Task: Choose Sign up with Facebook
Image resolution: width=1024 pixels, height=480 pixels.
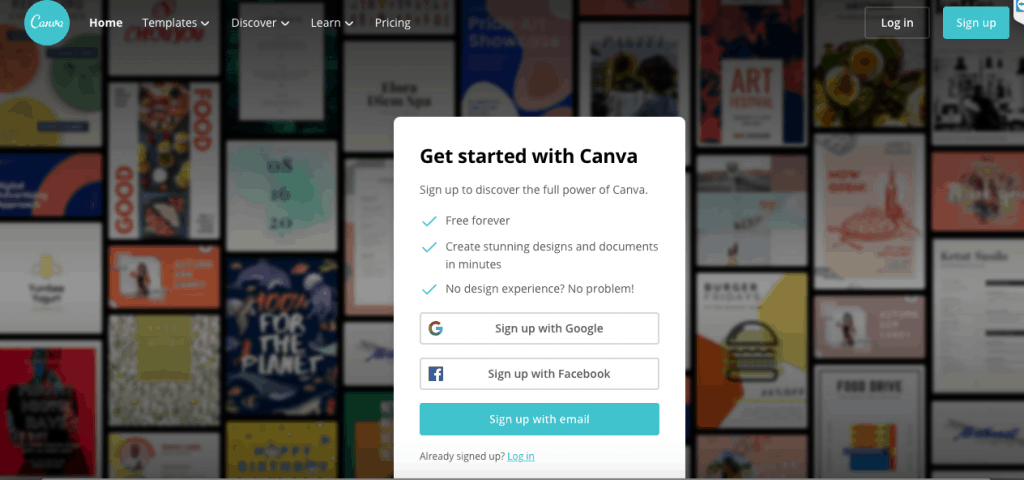Action: click(x=539, y=374)
